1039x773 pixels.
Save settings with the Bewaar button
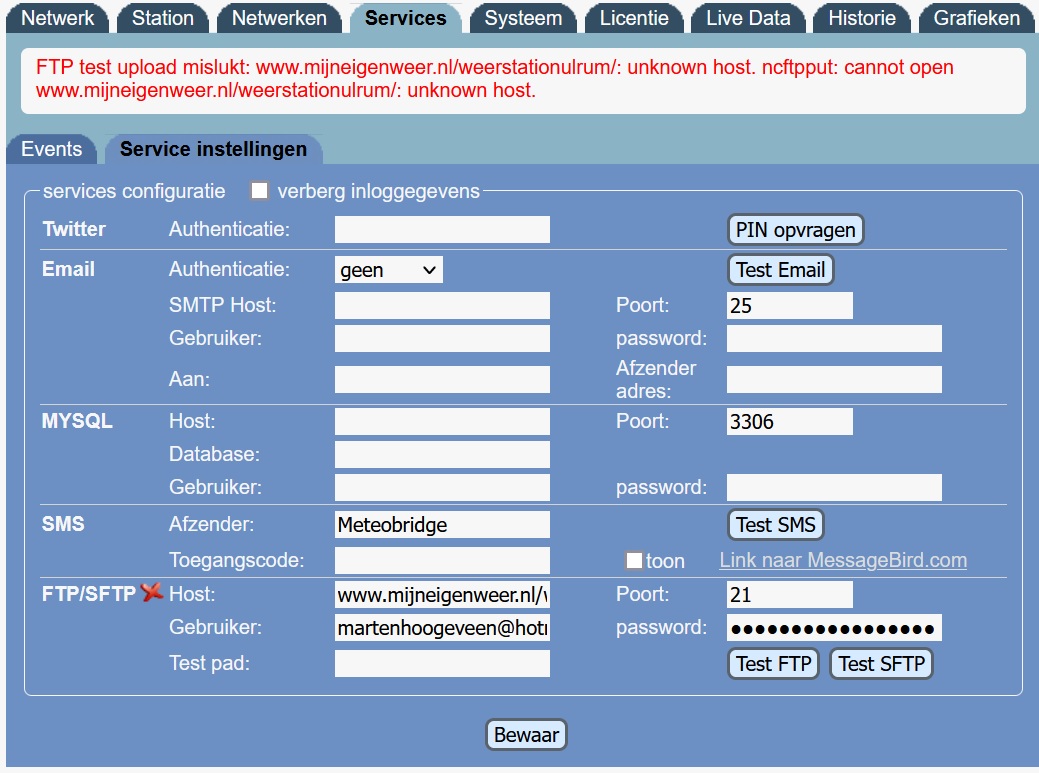tap(527, 735)
